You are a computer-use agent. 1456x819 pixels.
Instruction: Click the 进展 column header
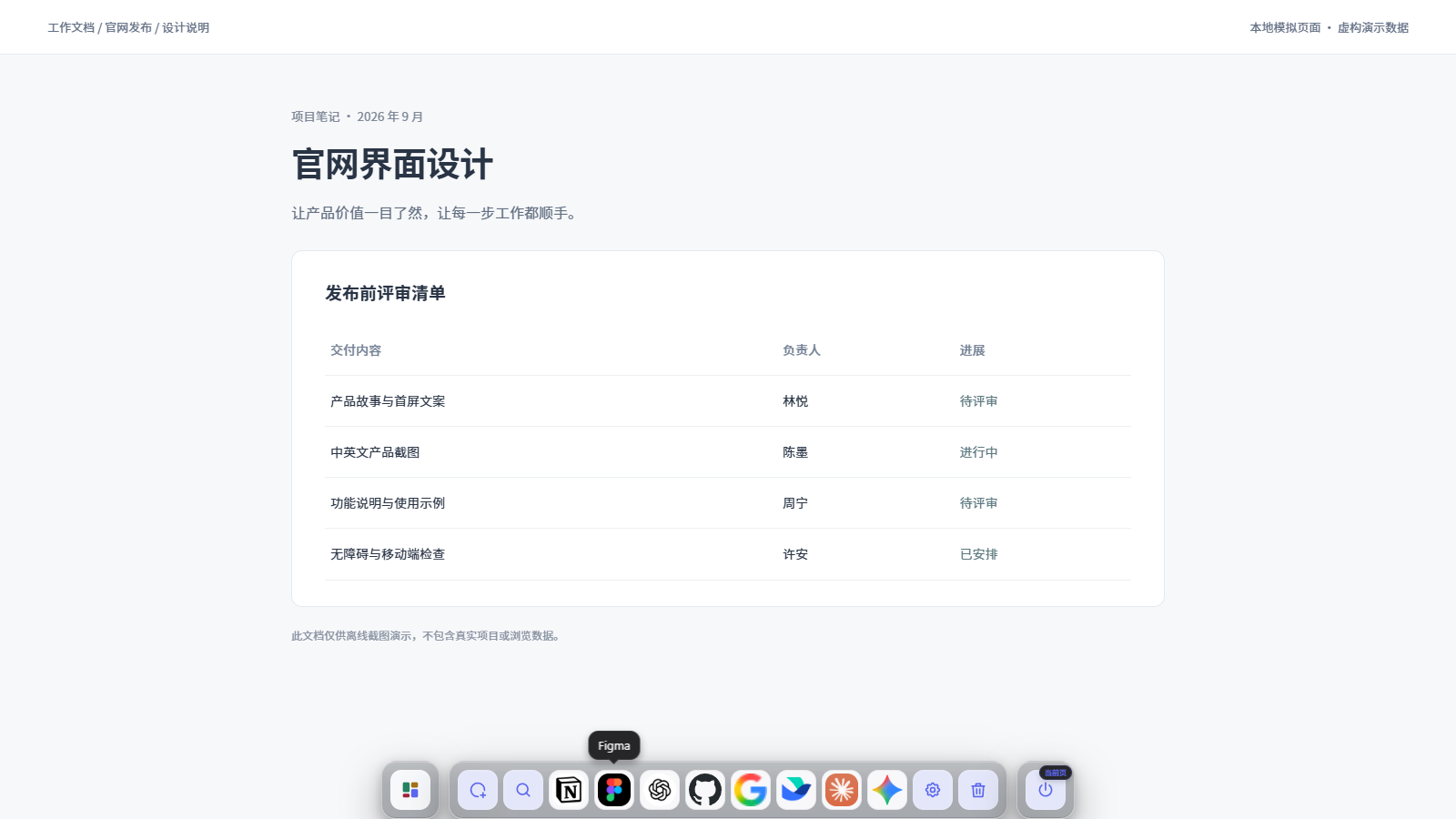(x=972, y=350)
